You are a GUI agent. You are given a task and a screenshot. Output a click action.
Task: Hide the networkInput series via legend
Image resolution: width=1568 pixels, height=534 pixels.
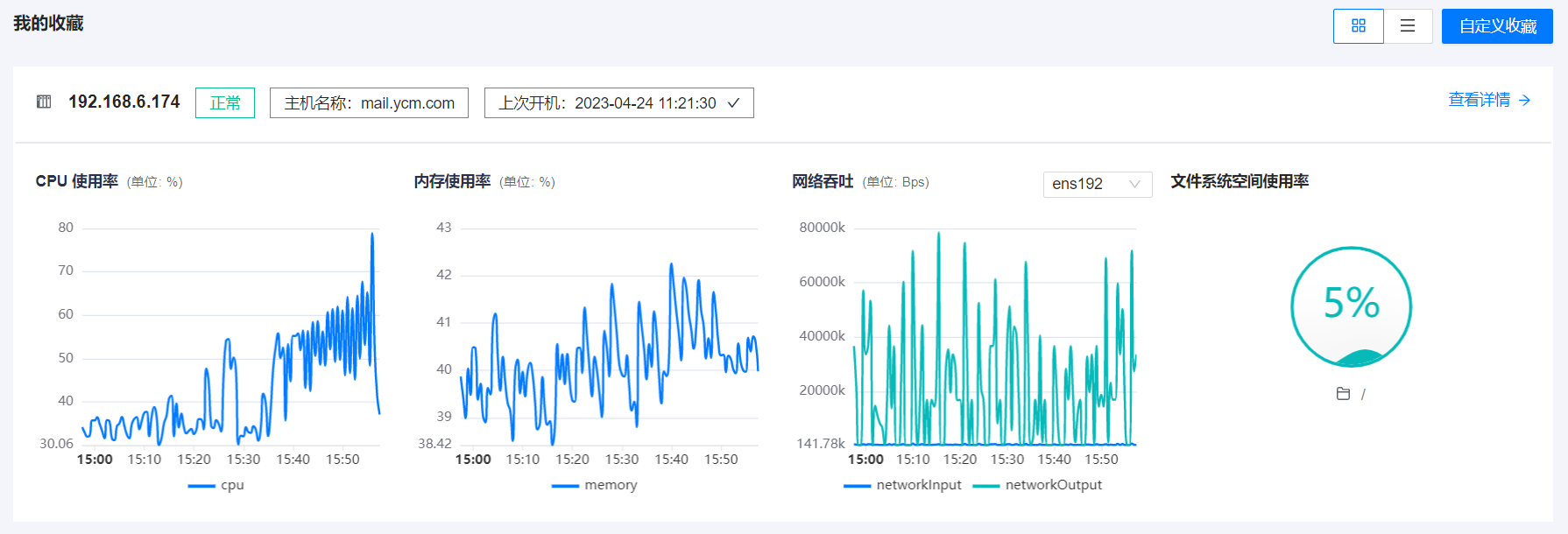coord(902,485)
